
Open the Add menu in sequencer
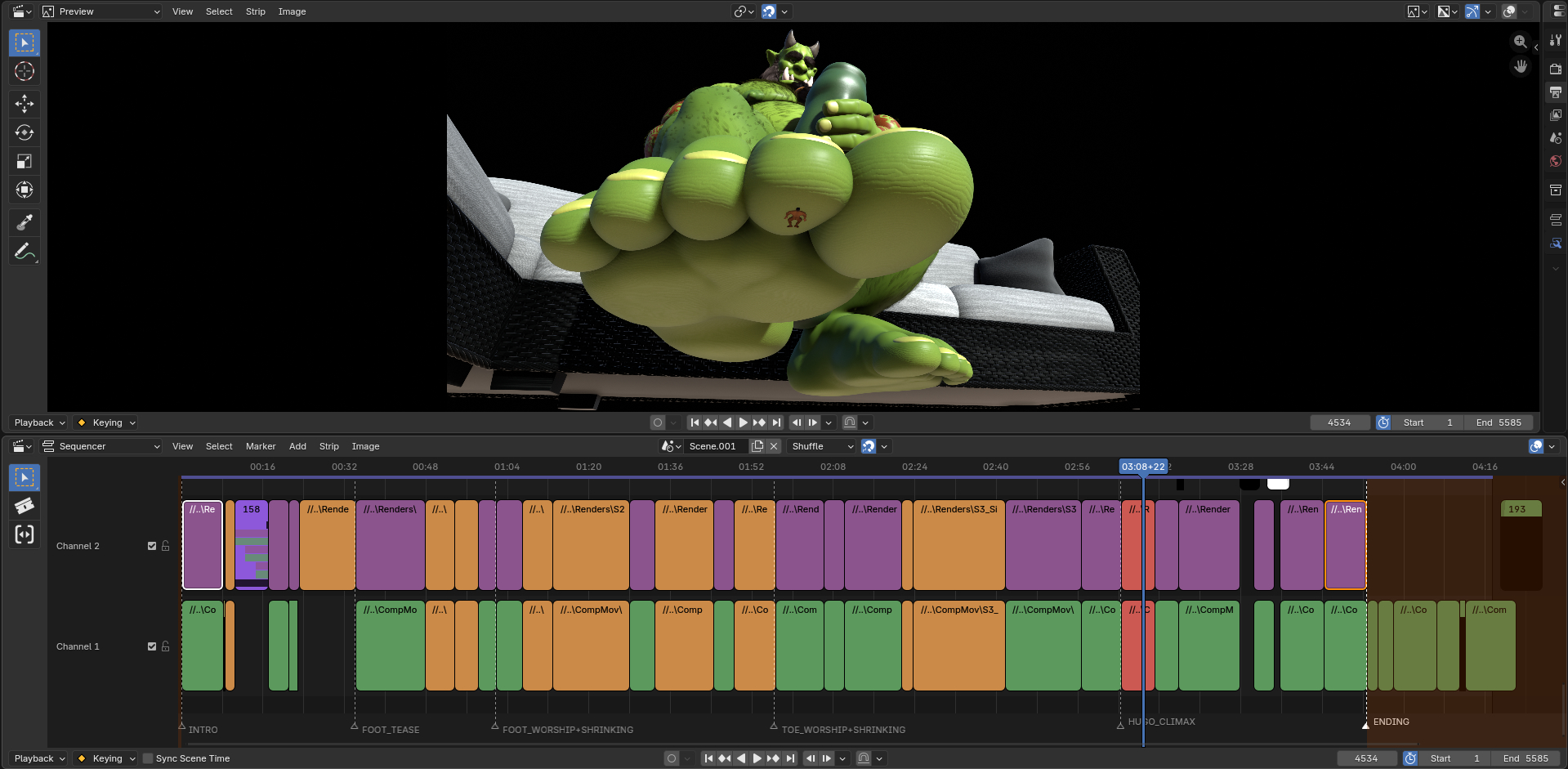pos(297,446)
